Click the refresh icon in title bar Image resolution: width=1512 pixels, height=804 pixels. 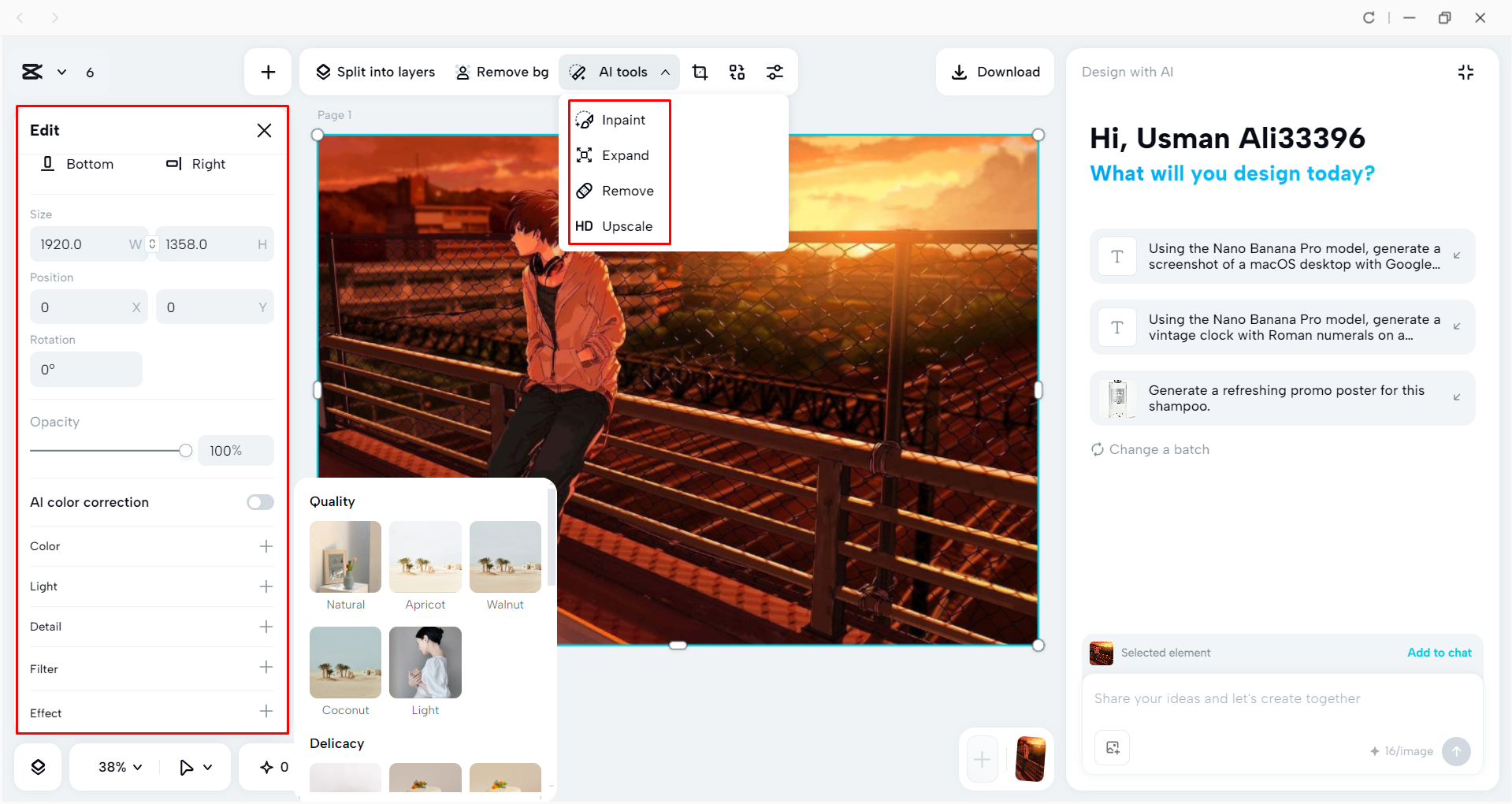click(1369, 17)
